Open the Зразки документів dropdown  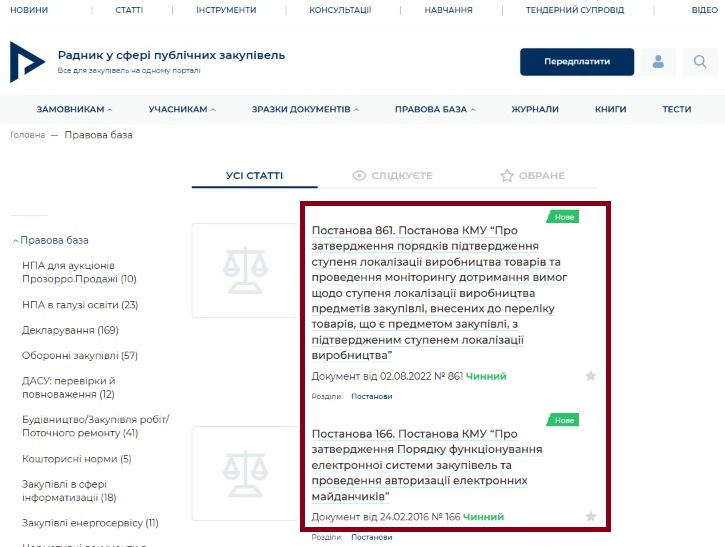point(305,109)
